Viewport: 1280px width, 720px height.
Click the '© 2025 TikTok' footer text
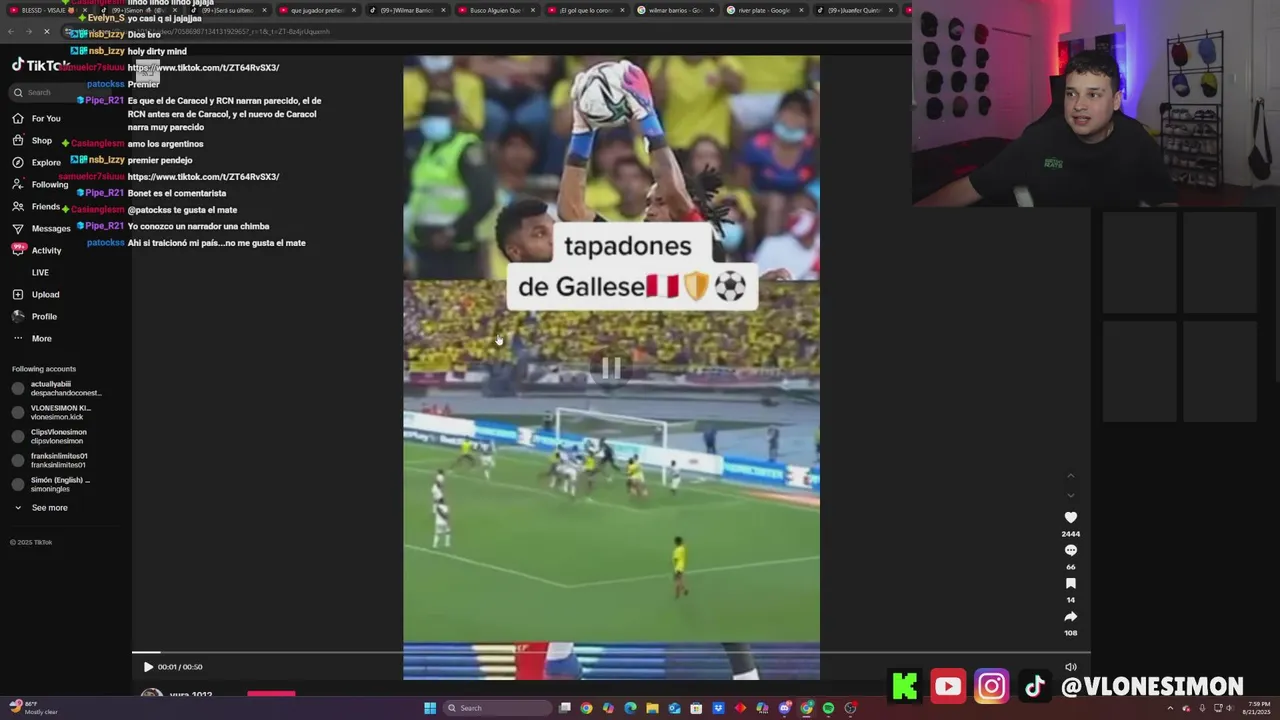point(31,542)
